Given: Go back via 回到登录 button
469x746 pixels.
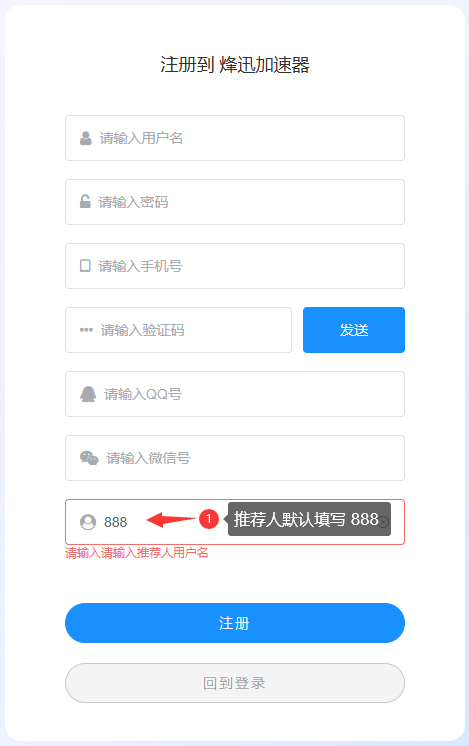Looking at the screenshot, I should point(235,683).
